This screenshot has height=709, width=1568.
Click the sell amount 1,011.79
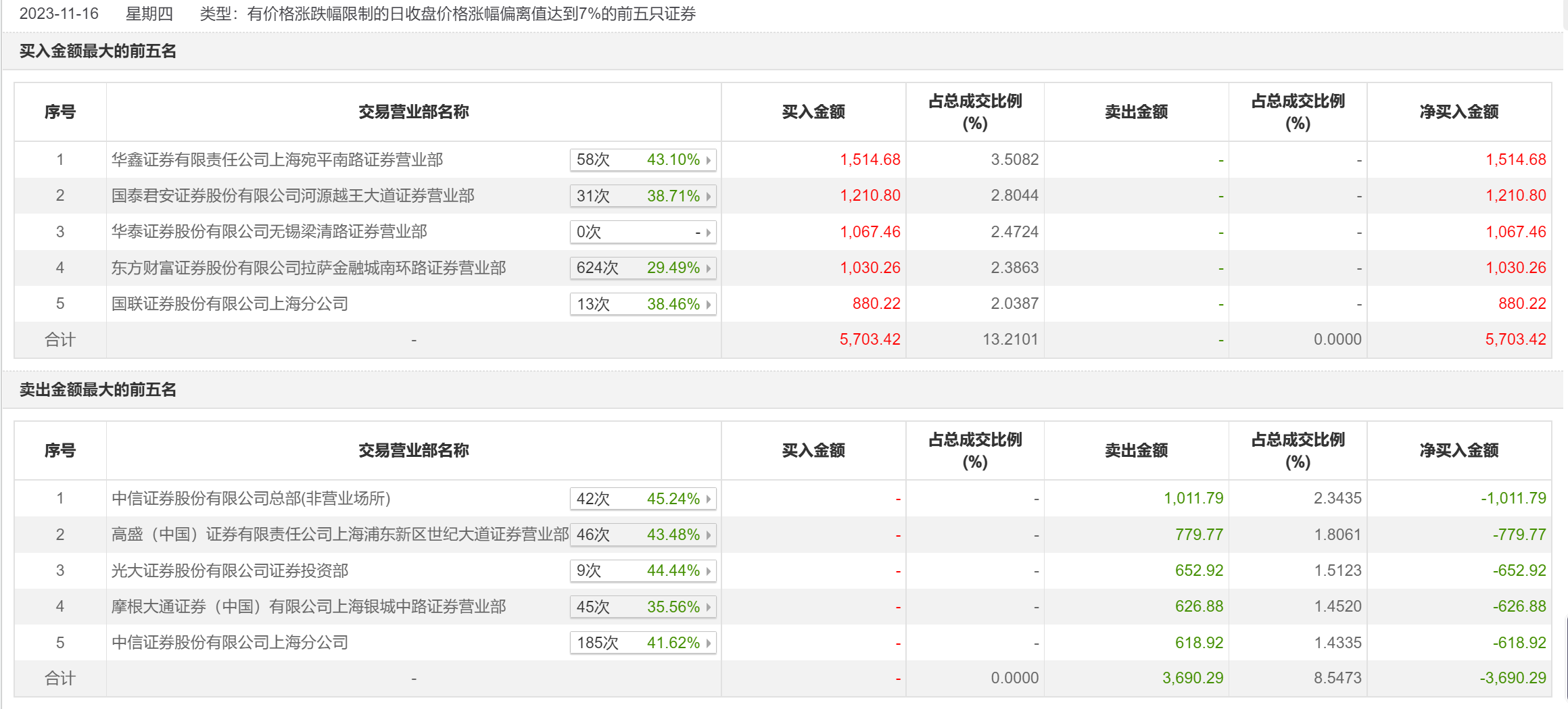point(1193,499)
